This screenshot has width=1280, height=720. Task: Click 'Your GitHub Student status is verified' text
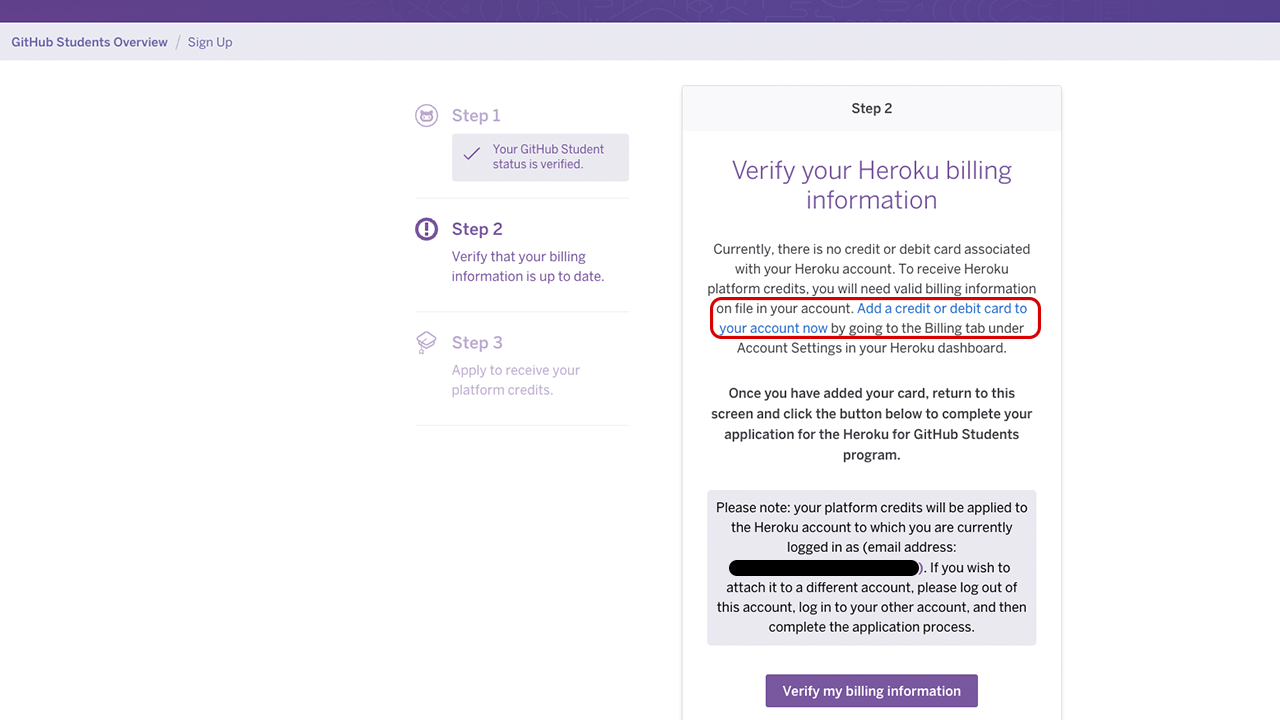click(548, 157)
